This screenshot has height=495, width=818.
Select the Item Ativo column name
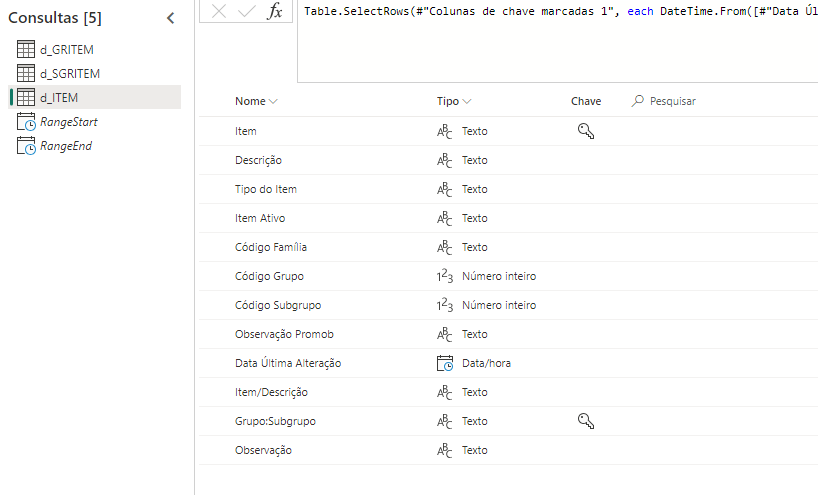[x=260, y=219]
